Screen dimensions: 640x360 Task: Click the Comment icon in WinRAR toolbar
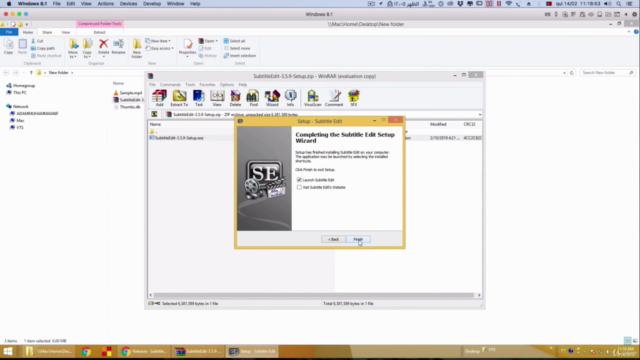[334, 98]
